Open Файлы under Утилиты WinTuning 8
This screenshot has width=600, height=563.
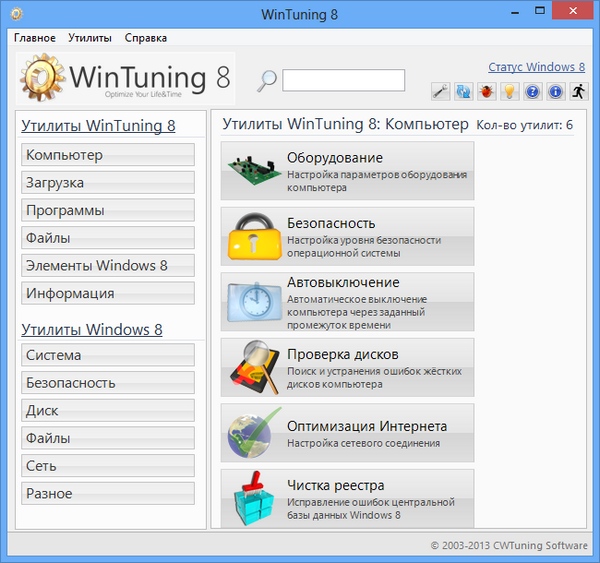click(108, 238)
